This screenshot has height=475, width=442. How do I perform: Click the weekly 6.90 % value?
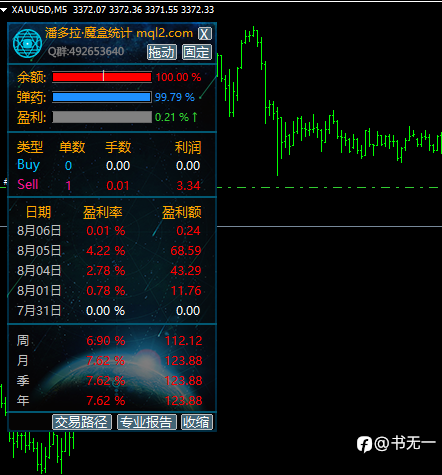click(106, 341)
